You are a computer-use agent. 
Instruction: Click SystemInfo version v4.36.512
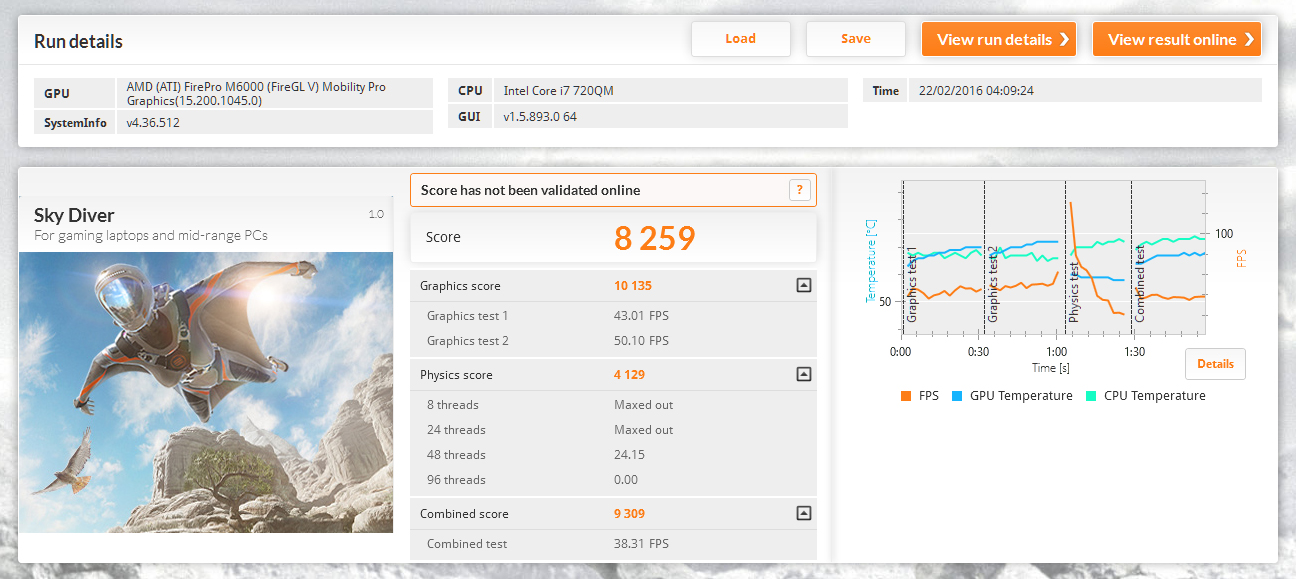(275, 123)
